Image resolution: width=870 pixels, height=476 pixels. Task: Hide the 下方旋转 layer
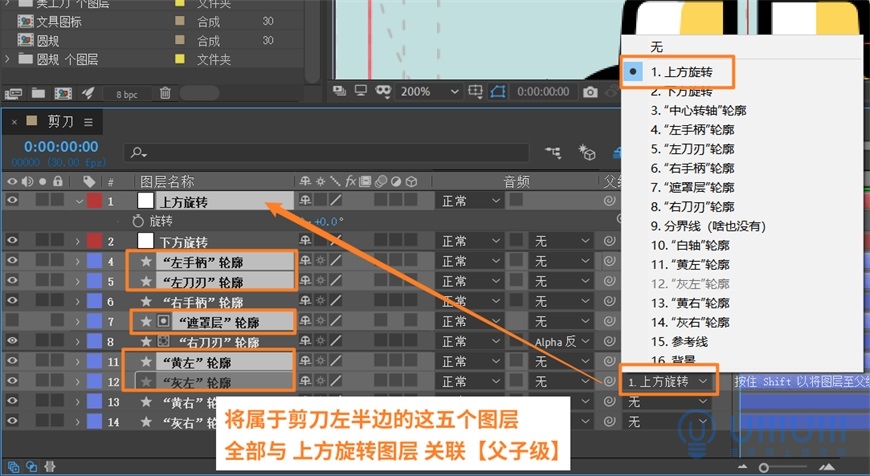pyautogui.click(x=12, y=240)
